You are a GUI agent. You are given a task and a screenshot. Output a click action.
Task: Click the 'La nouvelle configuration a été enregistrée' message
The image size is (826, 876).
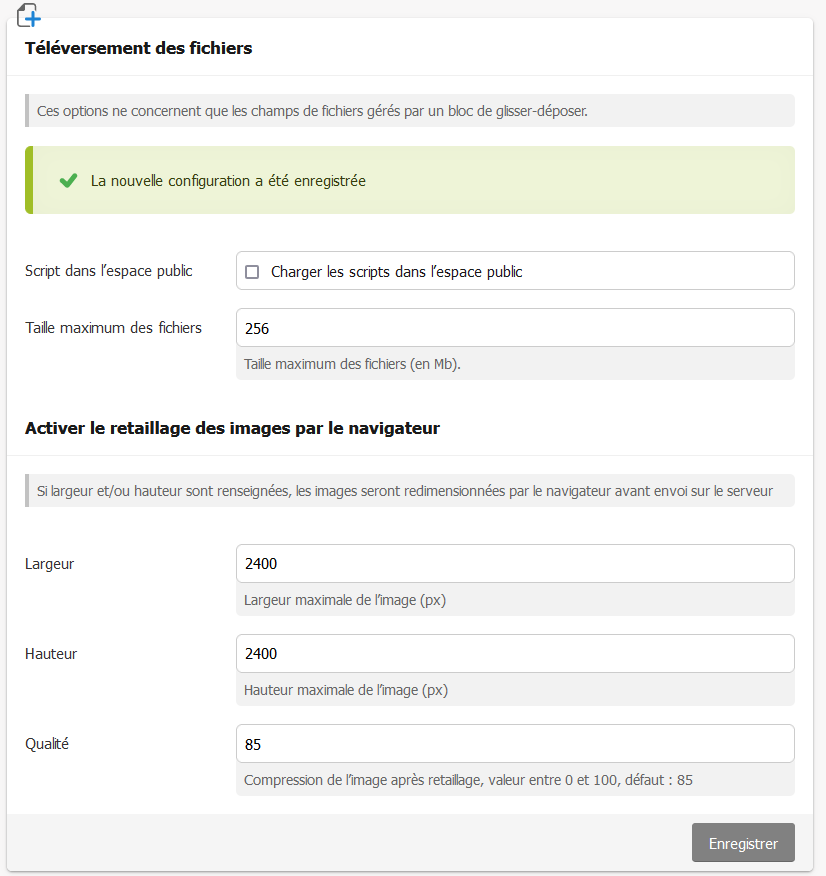(x=228, y=181)
